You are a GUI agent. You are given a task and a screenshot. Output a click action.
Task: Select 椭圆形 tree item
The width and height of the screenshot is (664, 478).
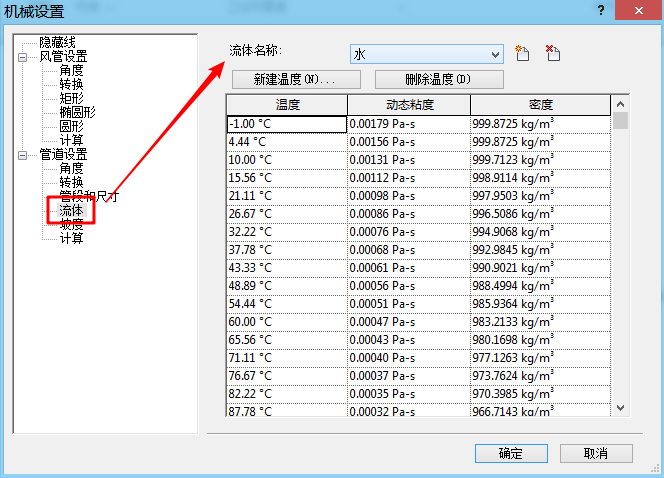point(77,112)
